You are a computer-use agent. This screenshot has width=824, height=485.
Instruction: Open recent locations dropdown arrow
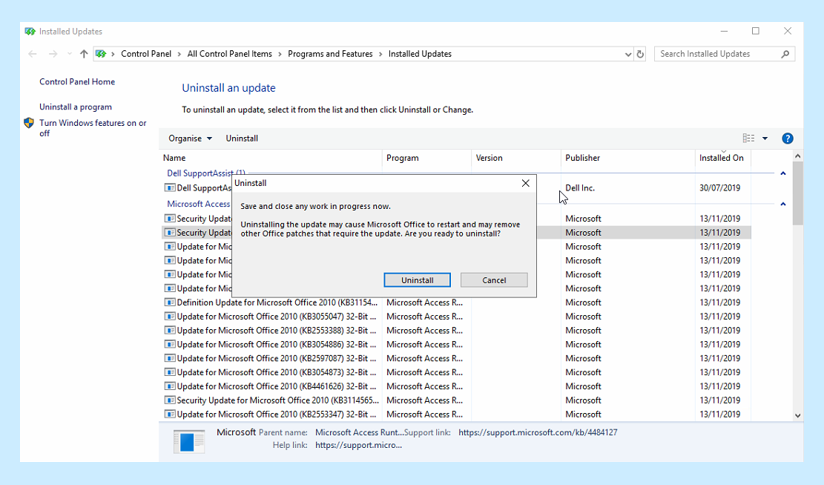(x=69, y=54)
